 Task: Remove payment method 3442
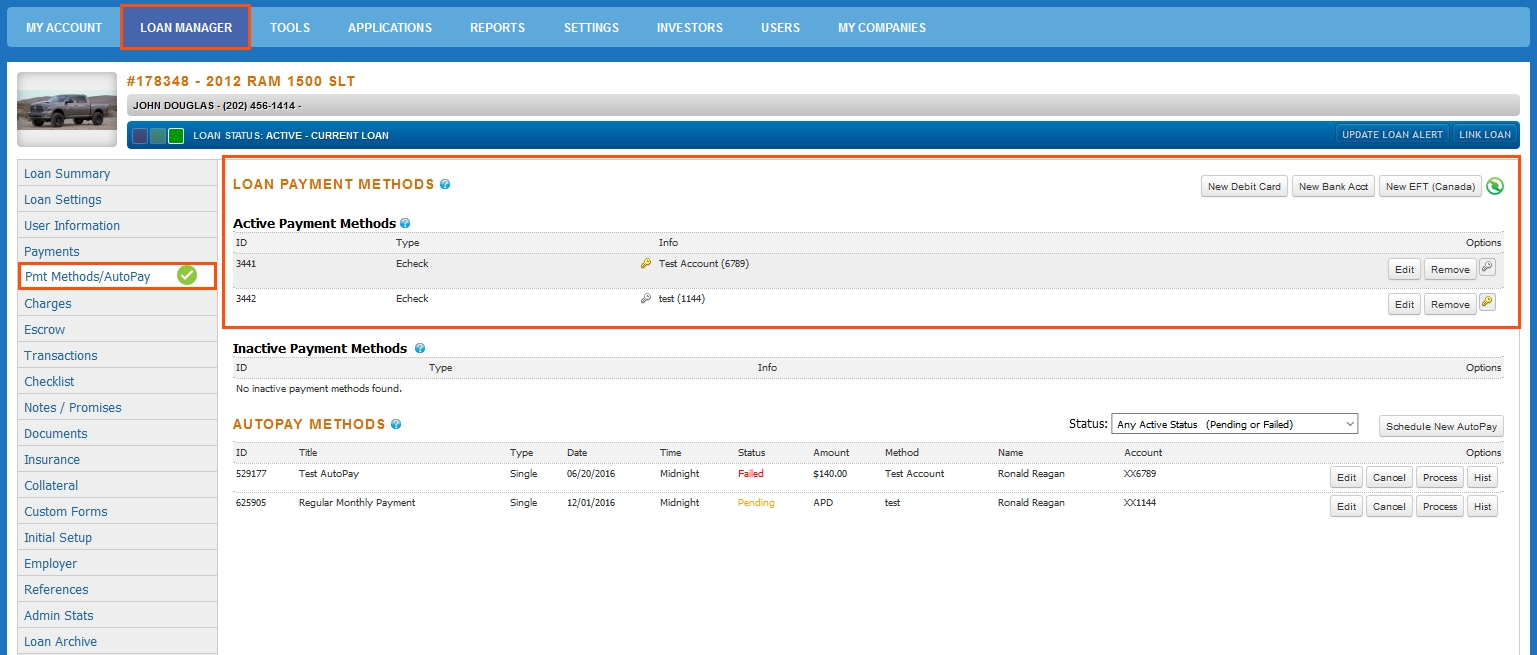click(1450, 304)
